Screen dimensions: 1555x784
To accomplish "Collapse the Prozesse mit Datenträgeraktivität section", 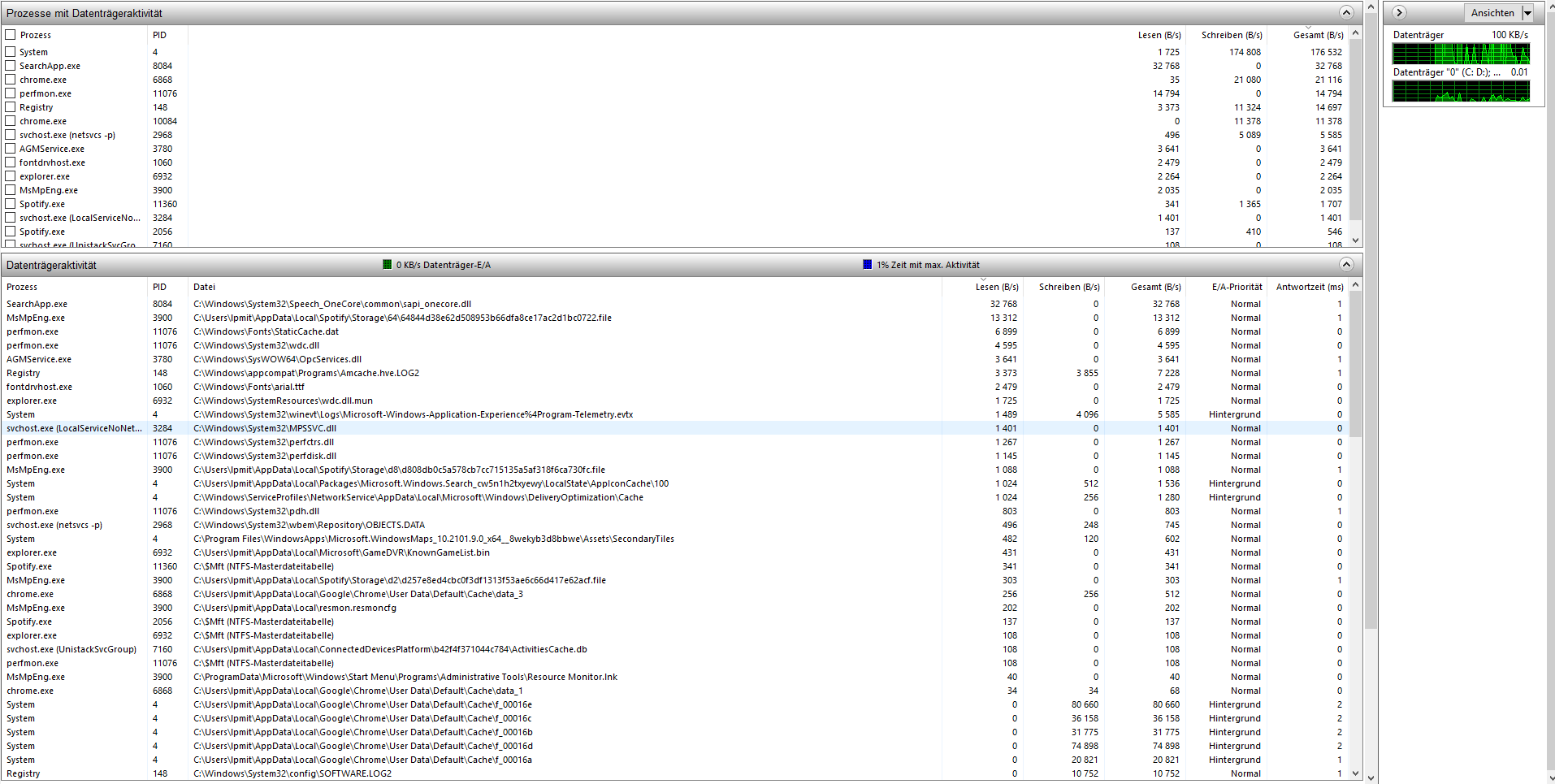I will (x=1346, y=12).
